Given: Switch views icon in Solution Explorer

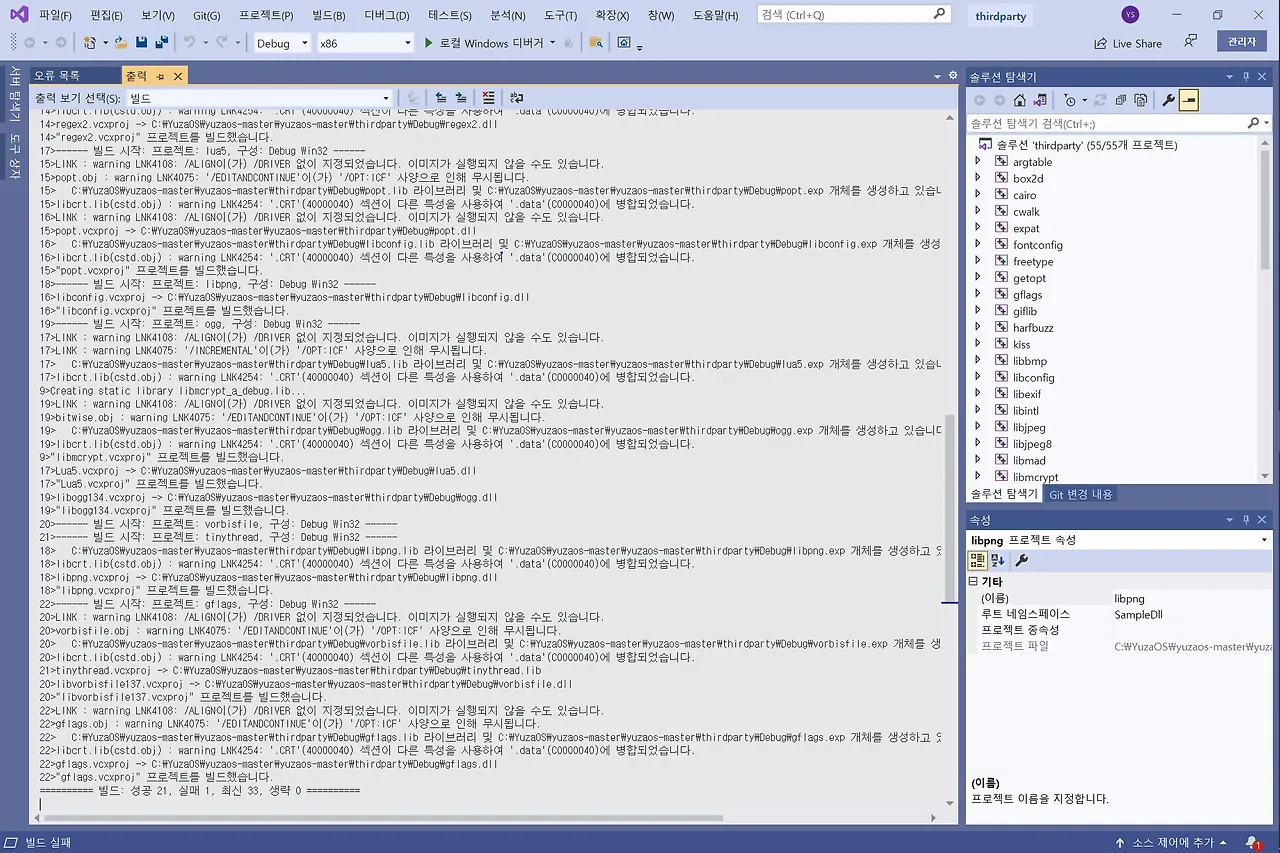Looking at the screenshot, I should tap(1040, 100).
